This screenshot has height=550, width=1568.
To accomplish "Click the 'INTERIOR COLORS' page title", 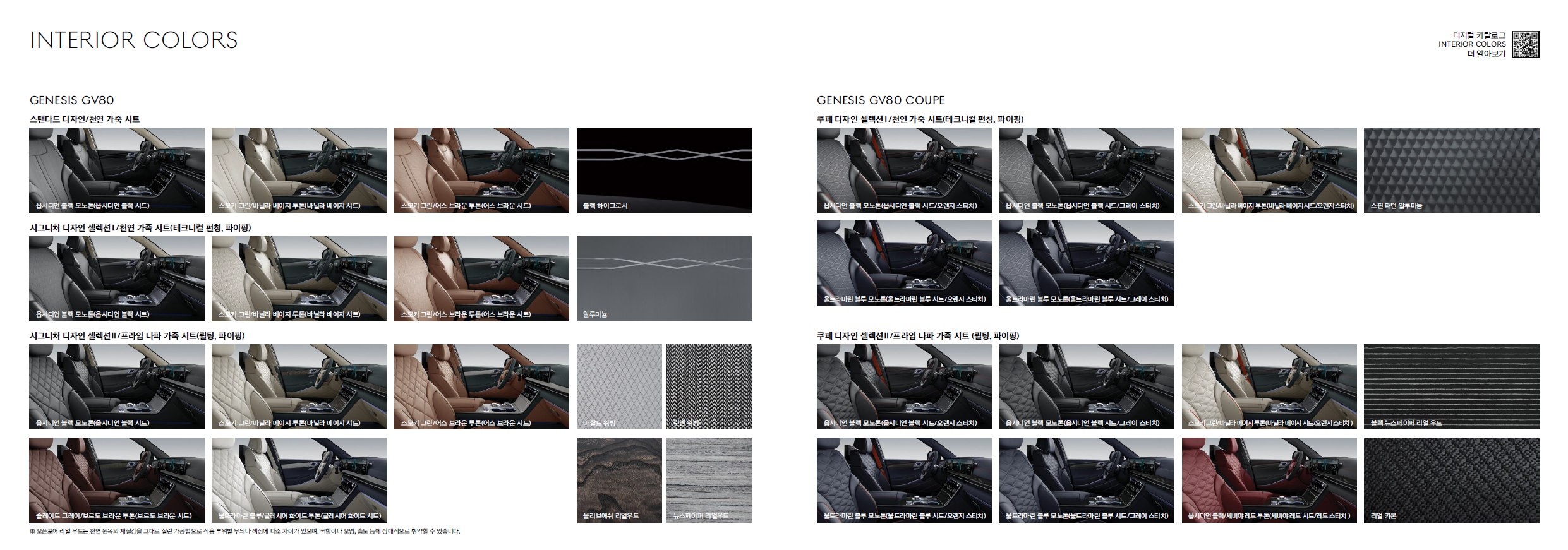I will coord(134,40).
